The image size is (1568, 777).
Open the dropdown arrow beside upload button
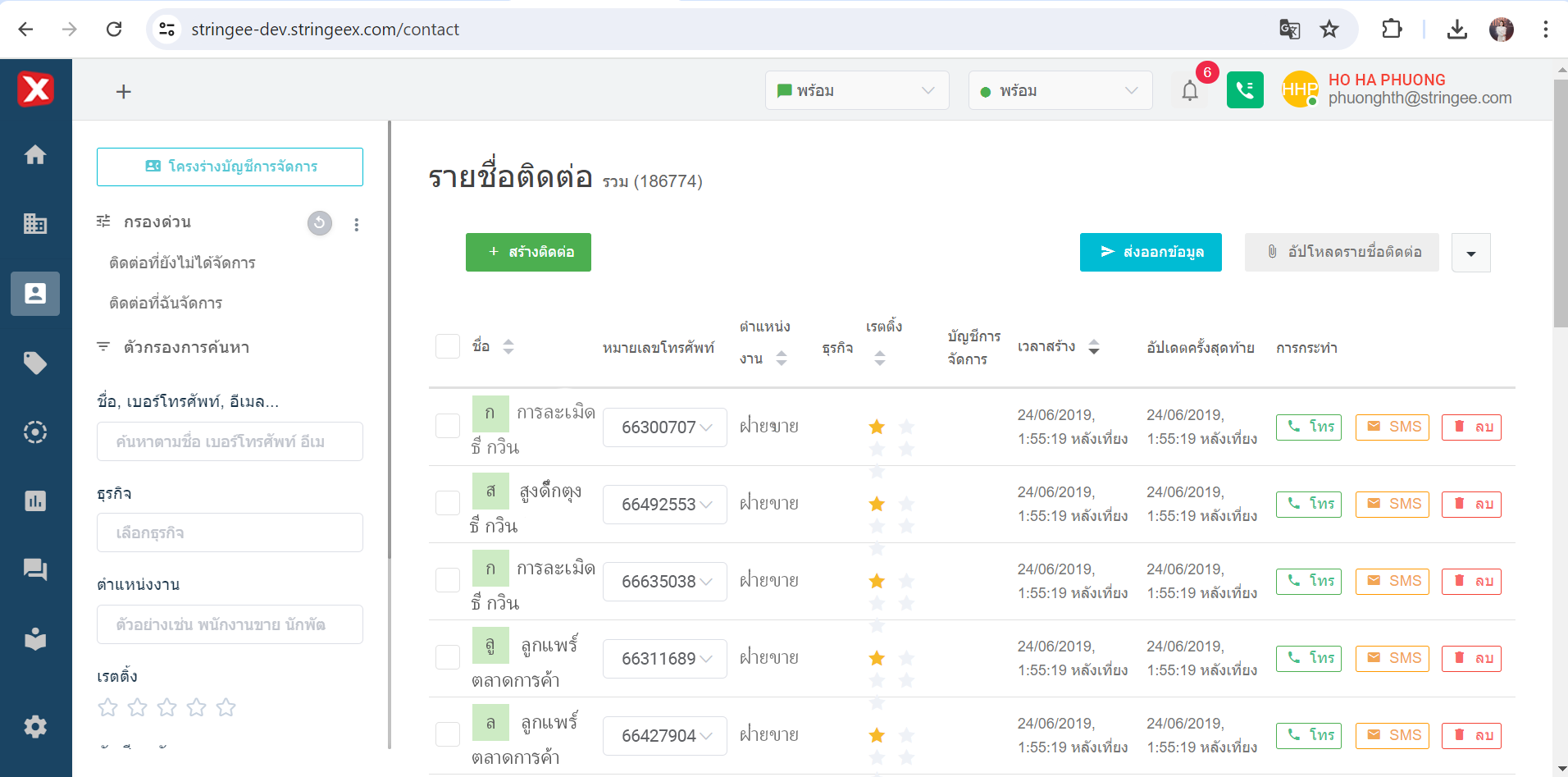point(1470,253)
